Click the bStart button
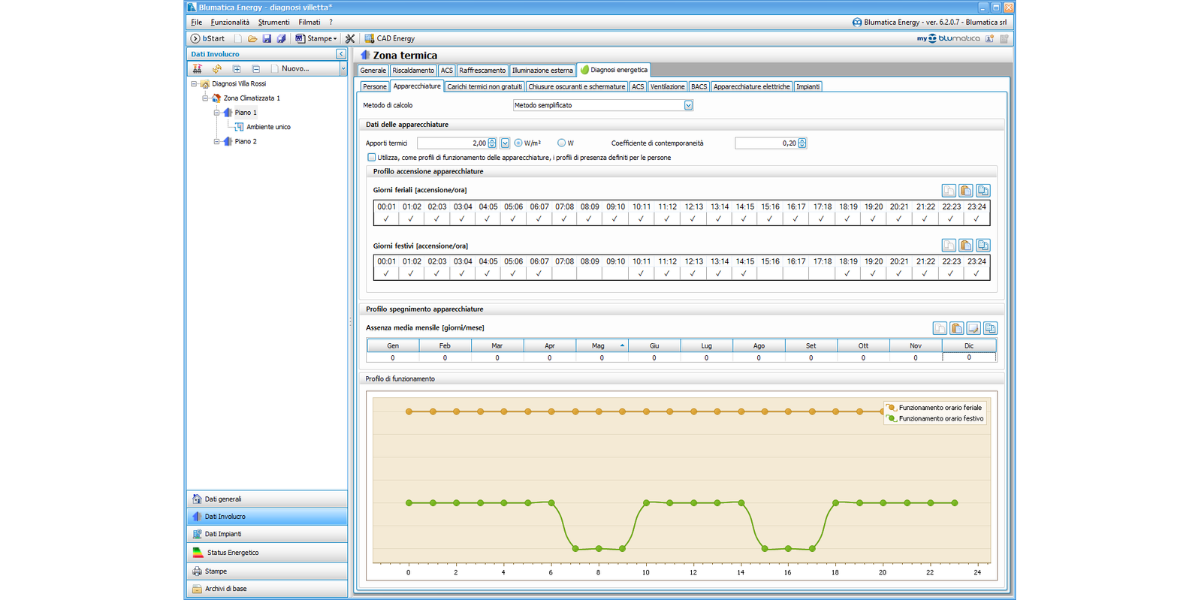The width and height of the screenshot is (1200, 600). click(x=207, y=38)
